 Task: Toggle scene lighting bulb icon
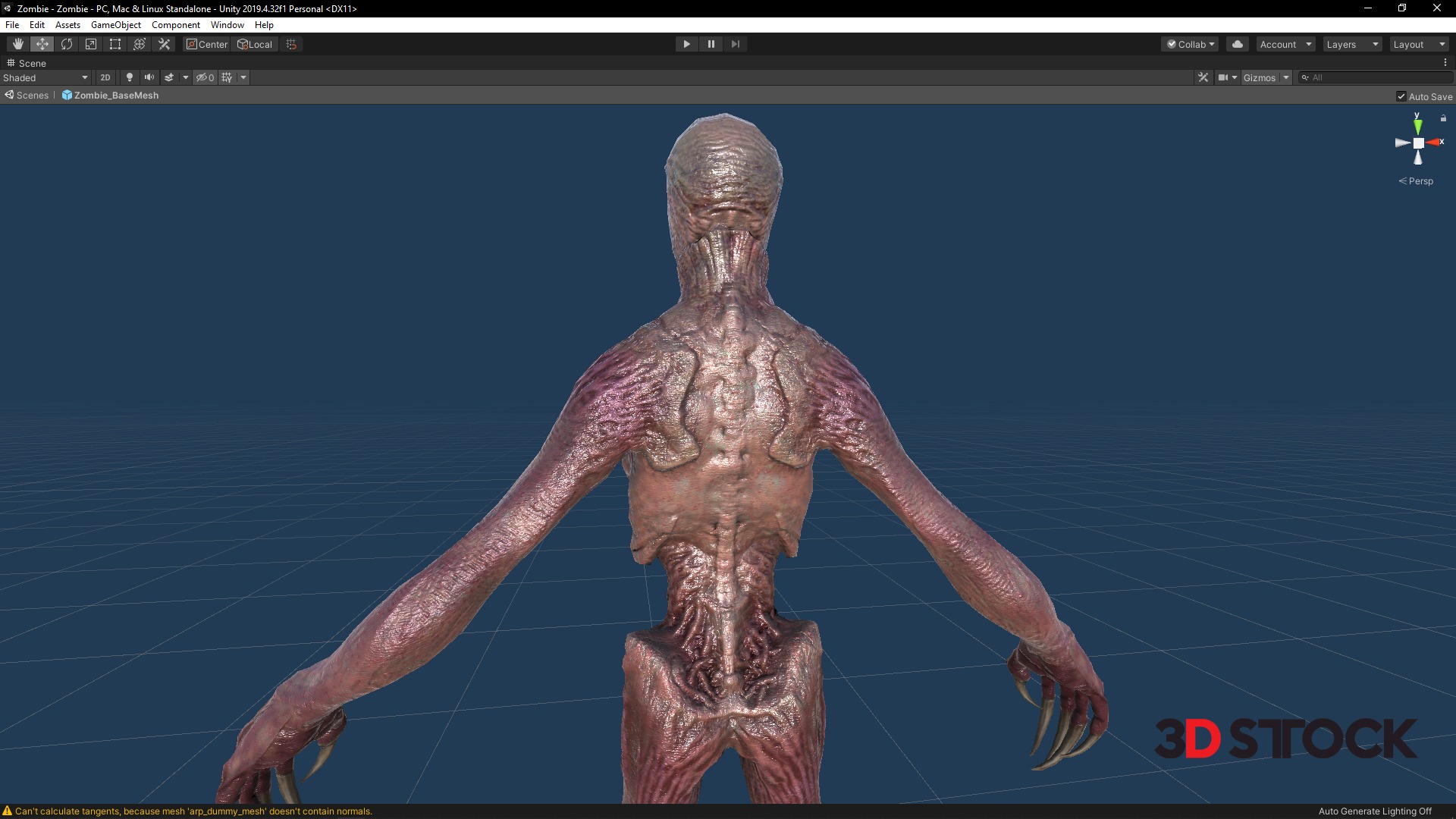pyautogui.click(x=130, y=77)
